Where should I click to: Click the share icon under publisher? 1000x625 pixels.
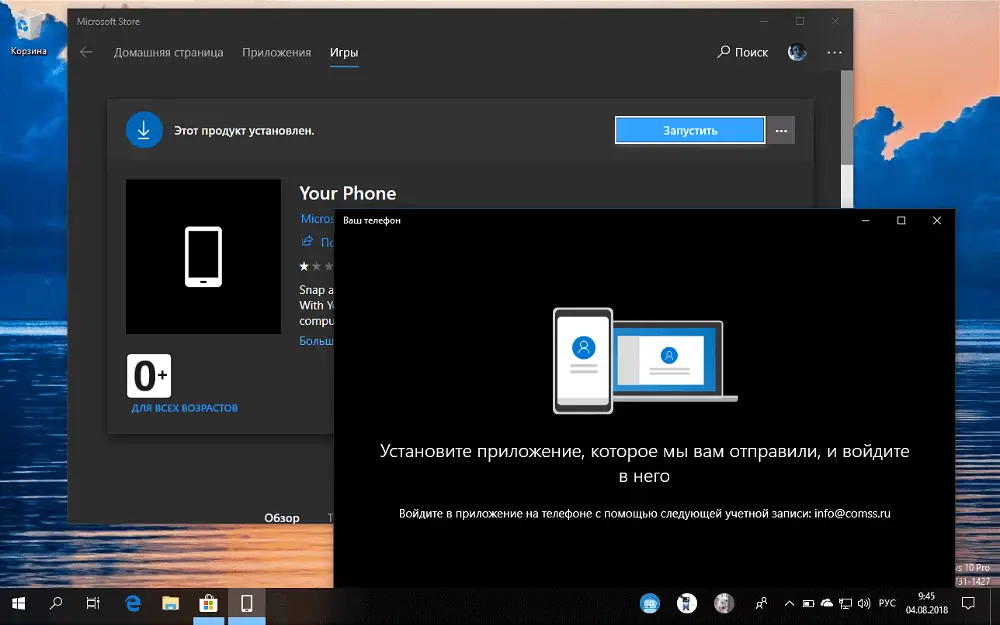307,241
